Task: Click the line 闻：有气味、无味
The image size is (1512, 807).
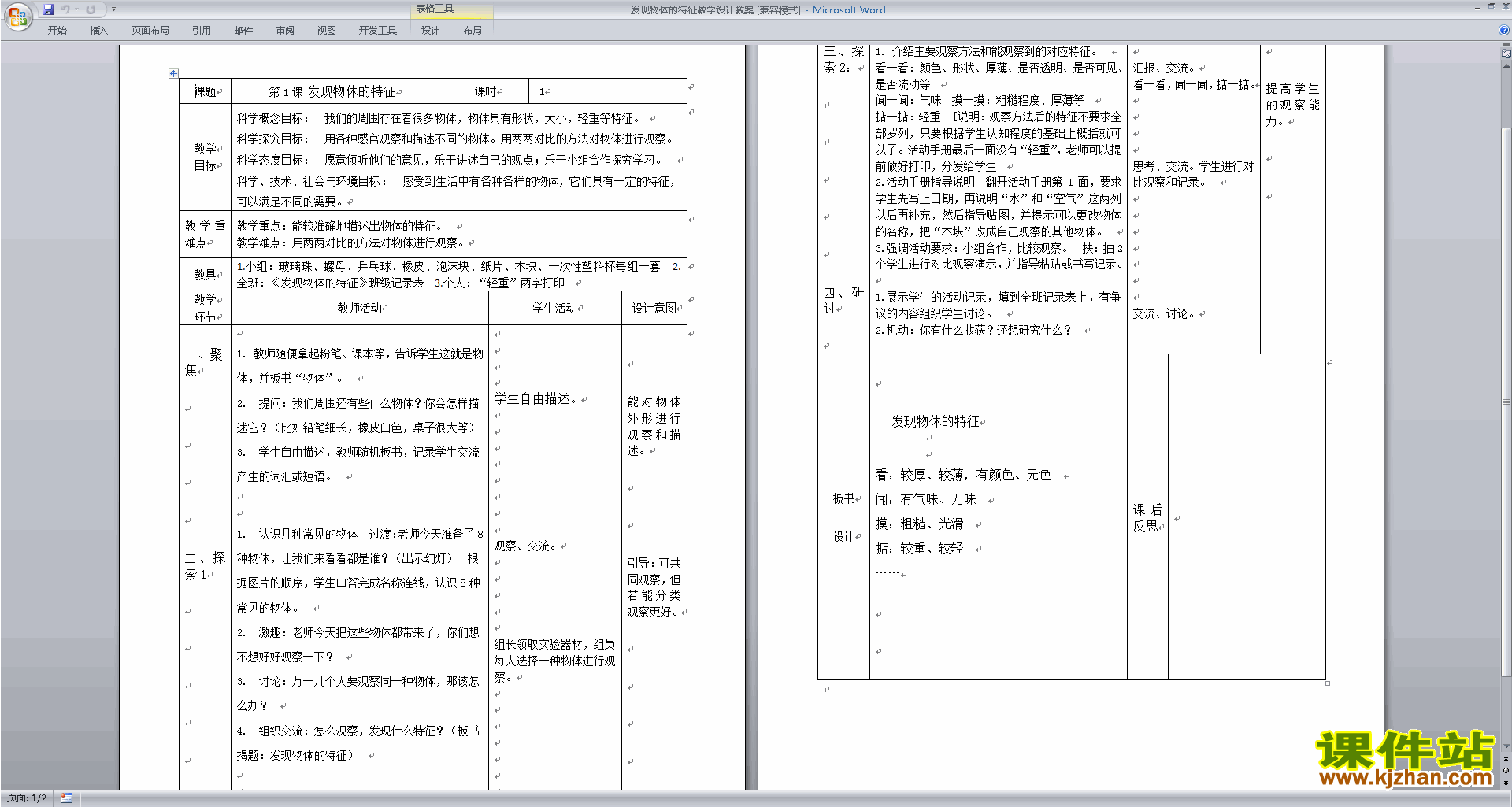Action: coord(925,499)
